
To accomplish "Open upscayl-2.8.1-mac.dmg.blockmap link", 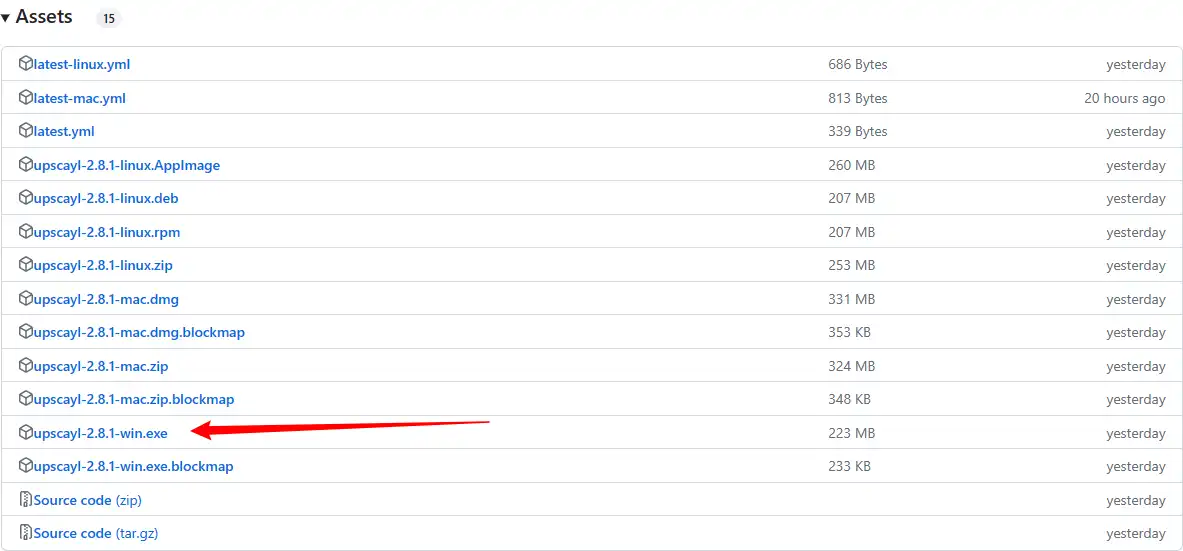I will coord(139,332).
